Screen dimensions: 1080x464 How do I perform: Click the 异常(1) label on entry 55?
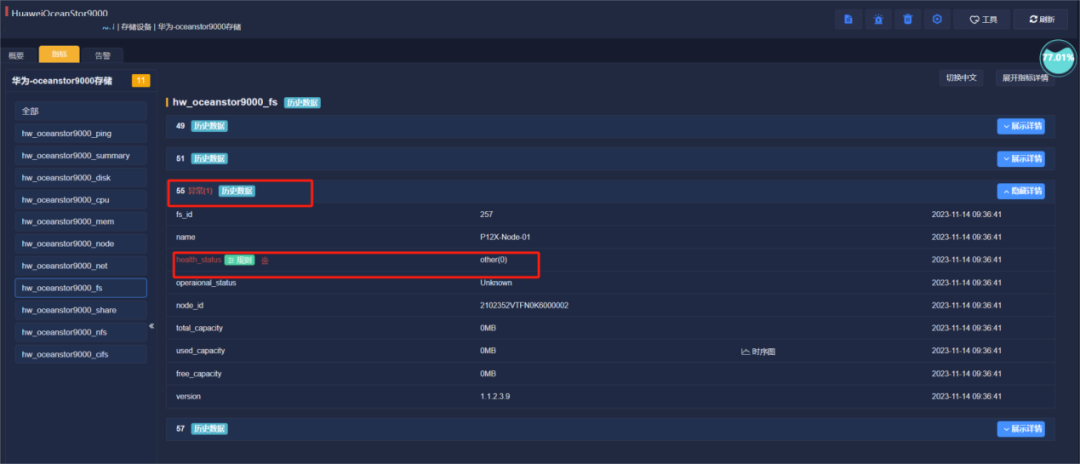point(200,191)
